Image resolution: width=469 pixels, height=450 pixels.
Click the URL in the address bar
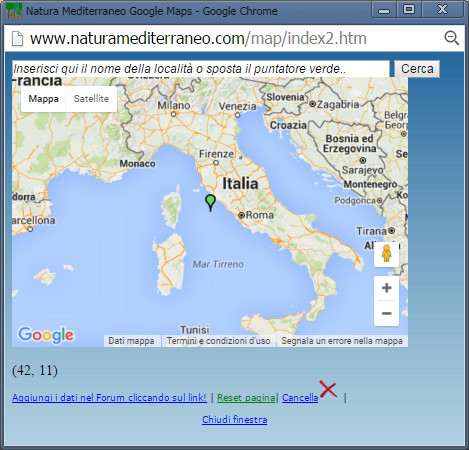point(198,38)
